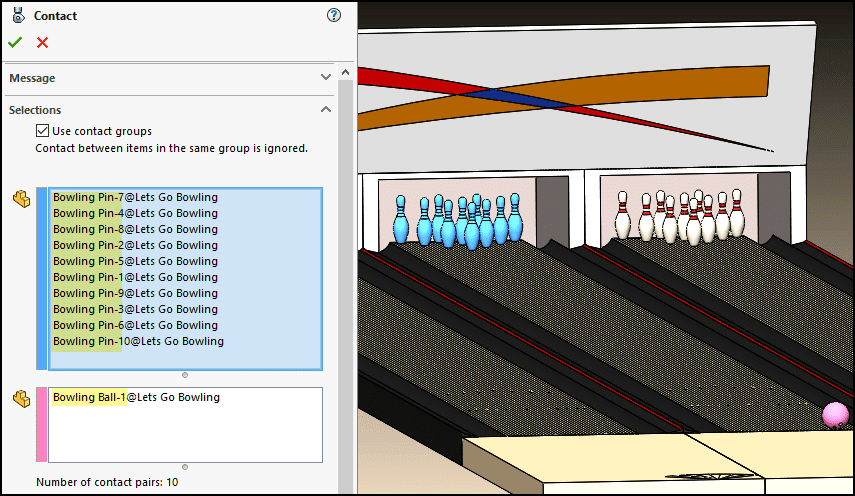Cancel contact with red X
Screen dimensions: 855x496
pyautogui.click(x=43, y=43)
